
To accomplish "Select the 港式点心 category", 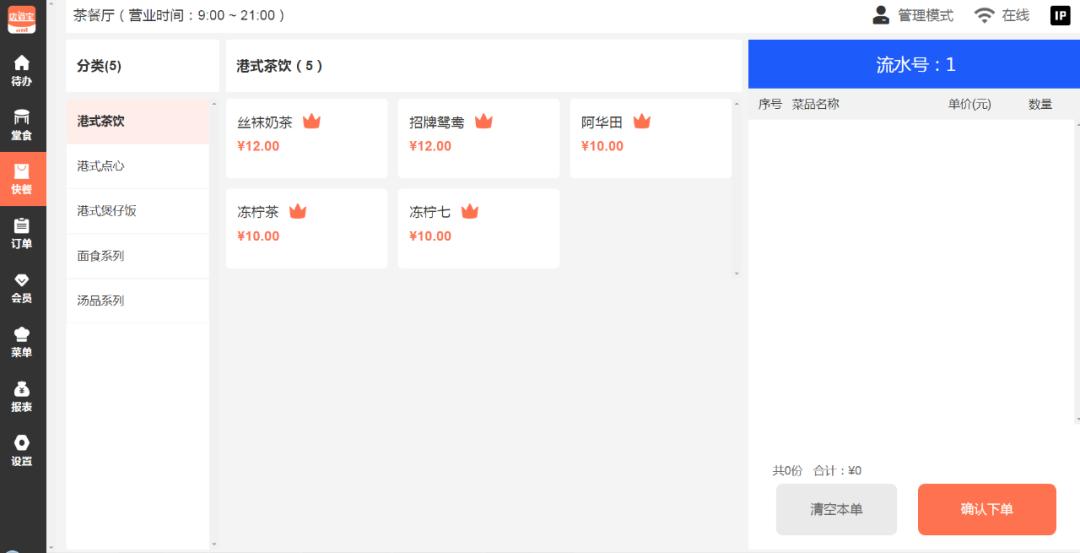I will point(137,166).
